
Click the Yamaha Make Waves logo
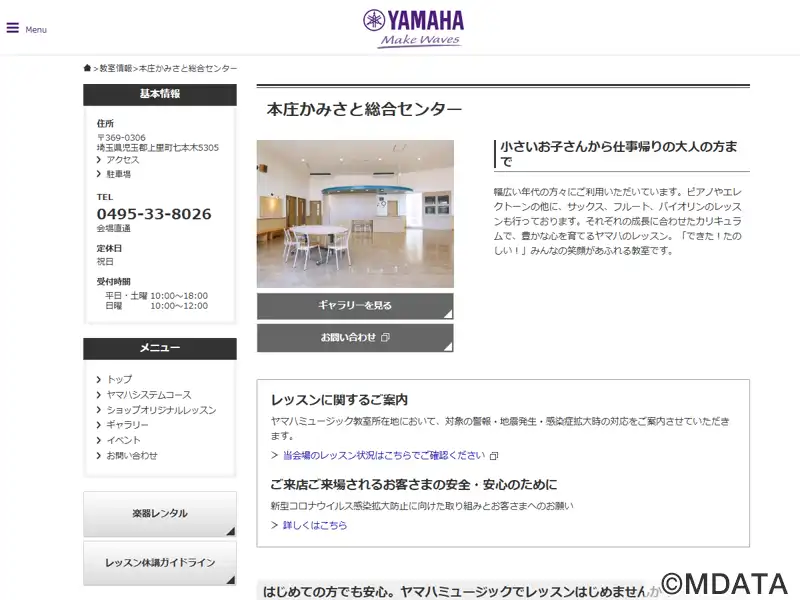click(x=413, y=29)
